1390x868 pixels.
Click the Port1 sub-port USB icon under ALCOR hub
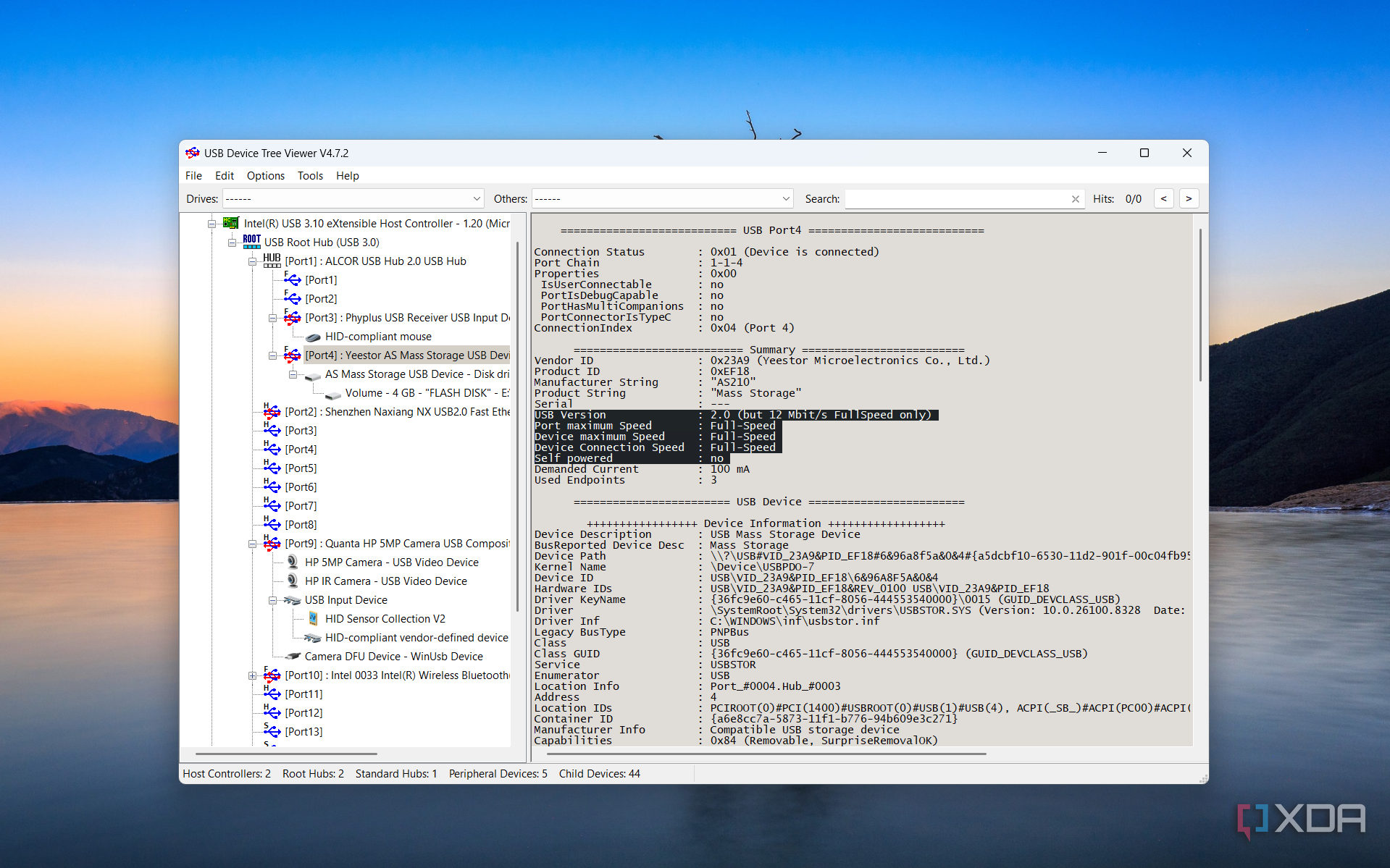pos(292,279)
